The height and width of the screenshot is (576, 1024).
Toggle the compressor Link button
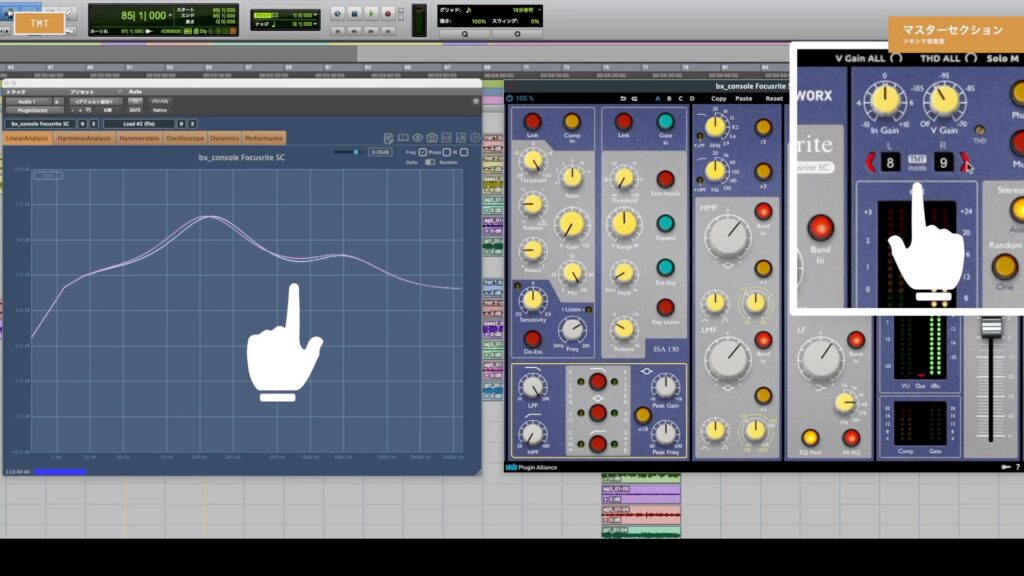tap(532, 121)
